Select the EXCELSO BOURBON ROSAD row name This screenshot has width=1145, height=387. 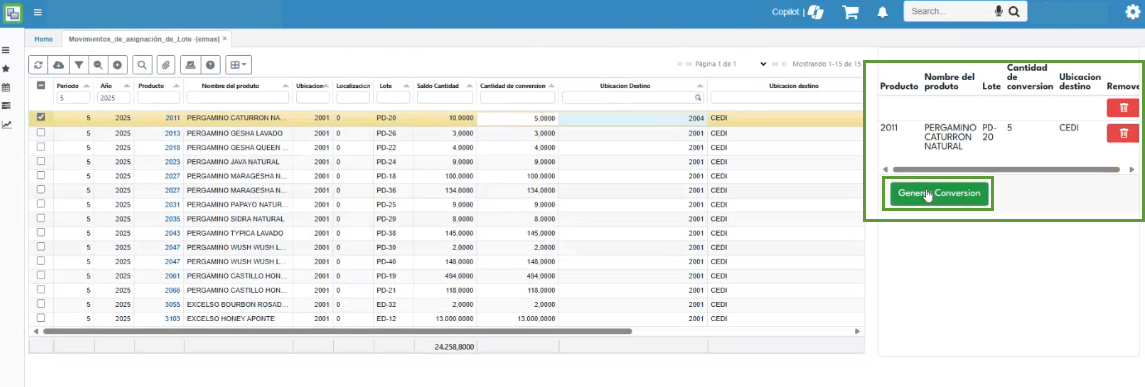tap(238, 304)
